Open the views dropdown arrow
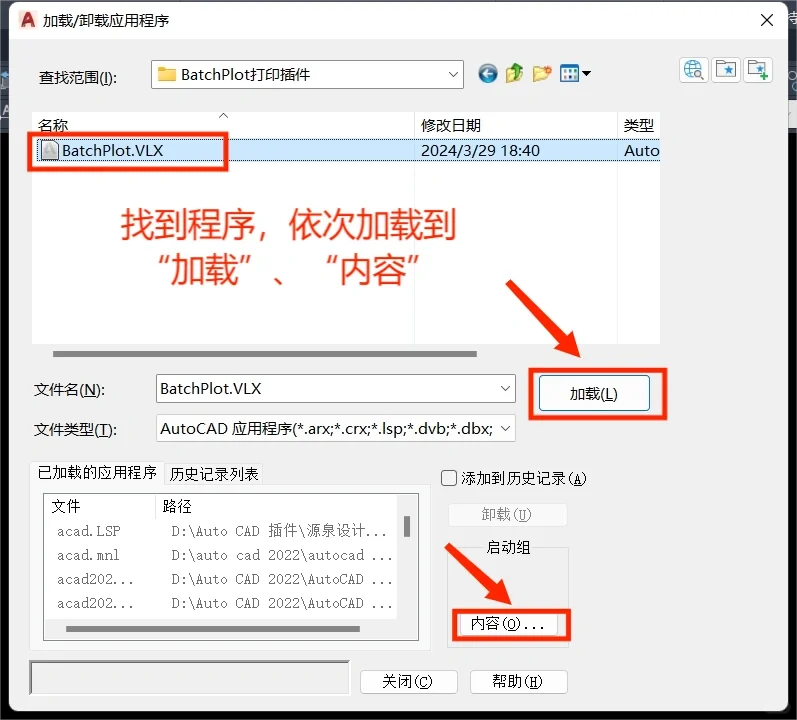Viewport: 797px width, 720px height. coord(587,74)
